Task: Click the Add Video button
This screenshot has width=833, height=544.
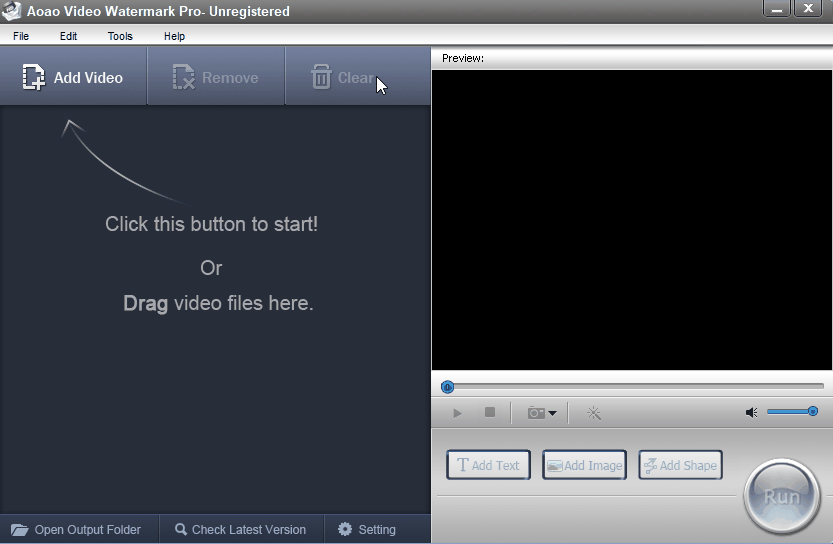Action: coord(73,77)
